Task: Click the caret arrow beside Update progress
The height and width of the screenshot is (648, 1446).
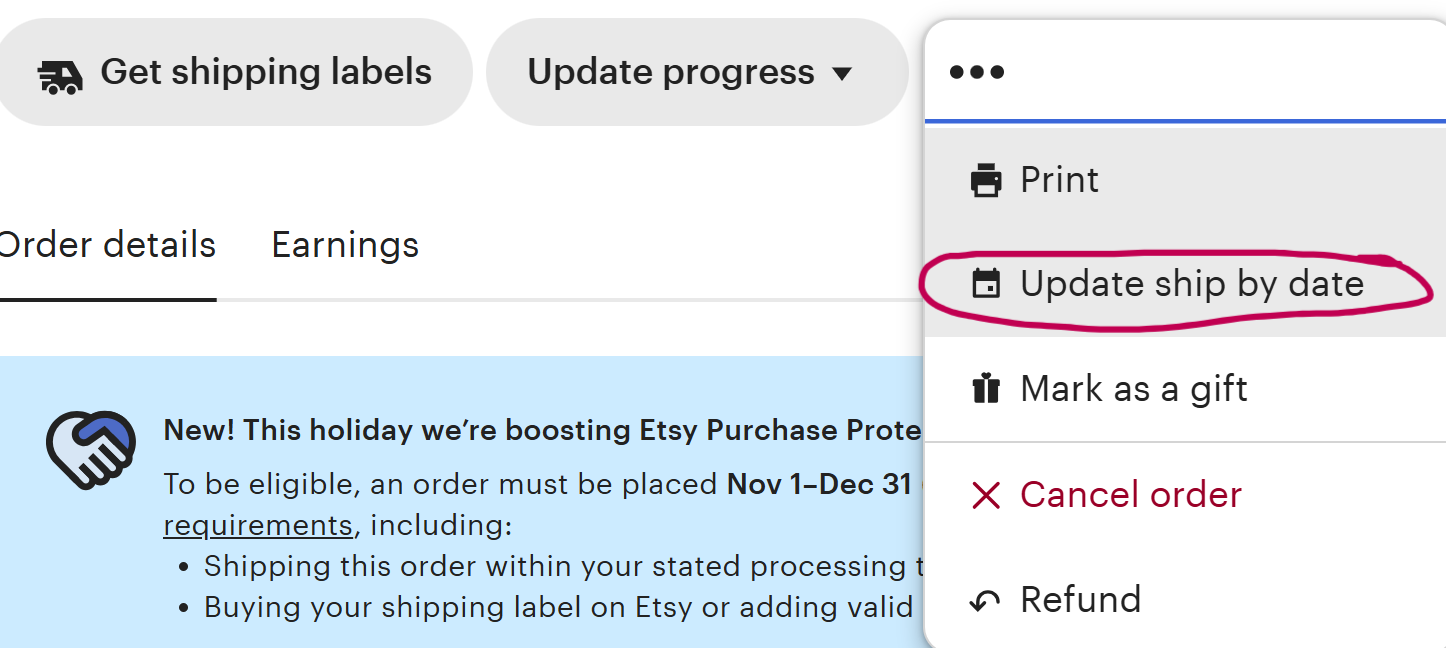Action: pyautogui.click(x=842, y=73)
